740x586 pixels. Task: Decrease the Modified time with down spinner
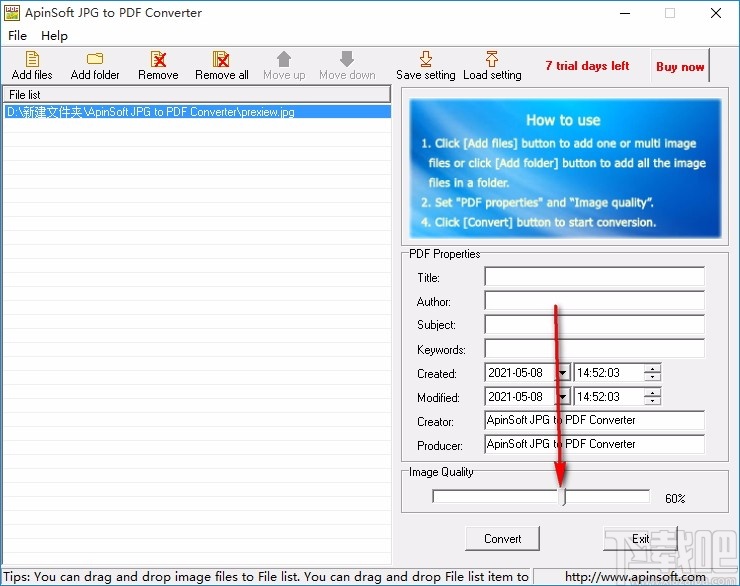click(x=652, y=401)
